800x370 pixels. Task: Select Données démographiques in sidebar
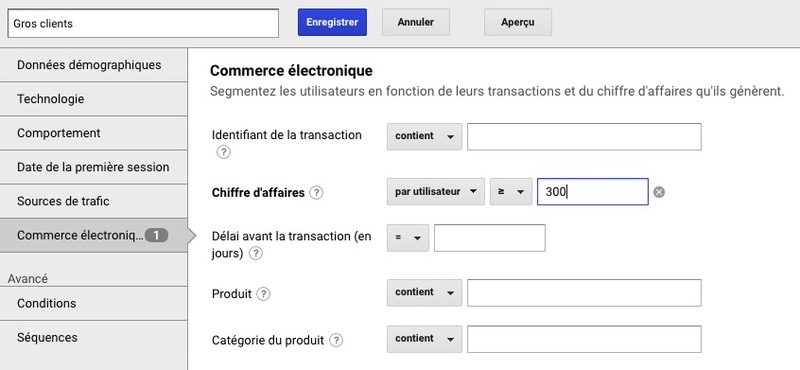94,65
